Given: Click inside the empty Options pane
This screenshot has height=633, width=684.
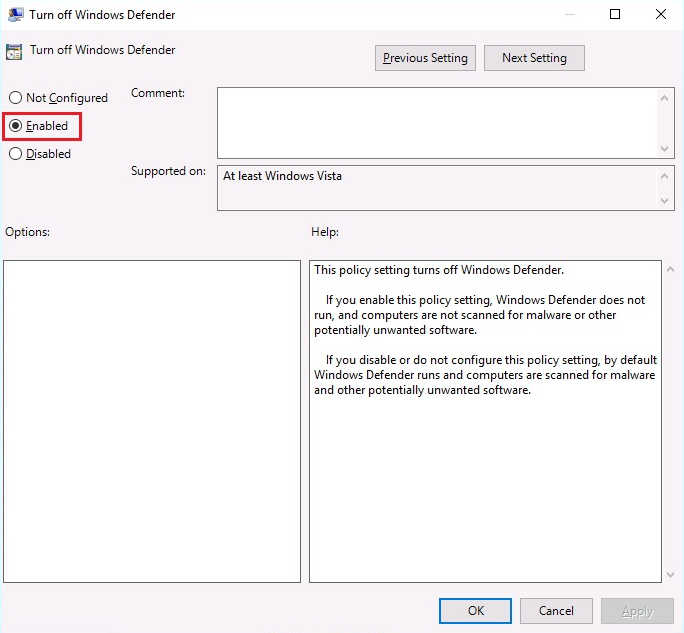Looking at the screenshot, I should tap(152, 421).
